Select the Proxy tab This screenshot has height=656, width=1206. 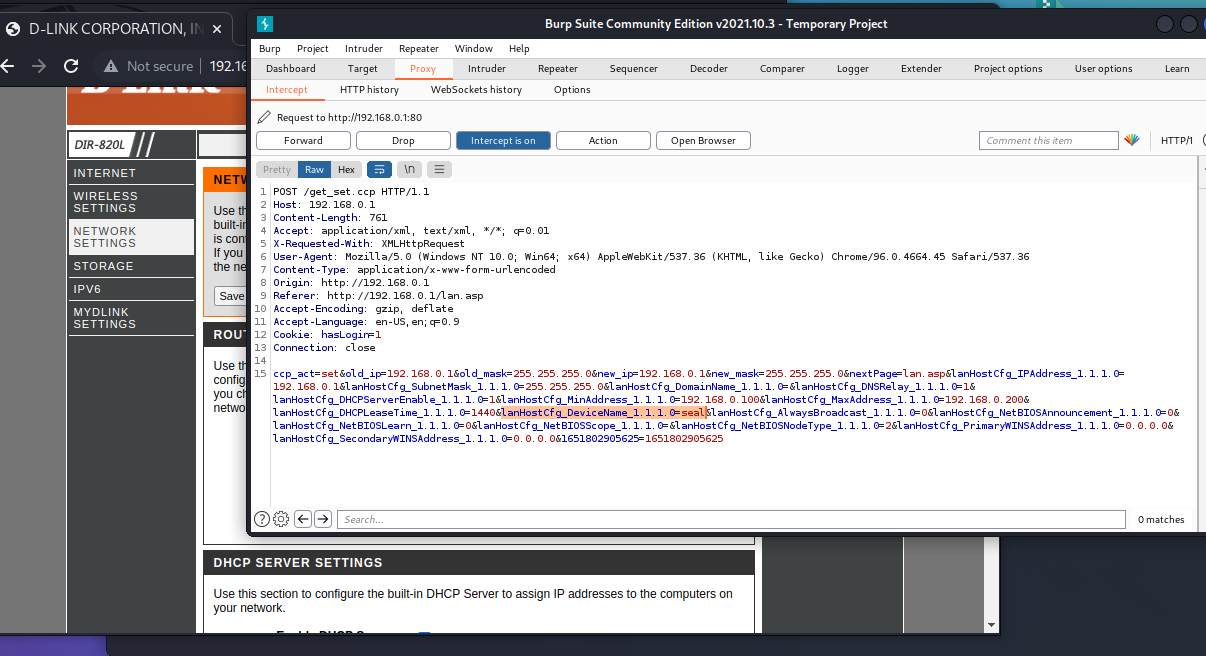(423, 69)
